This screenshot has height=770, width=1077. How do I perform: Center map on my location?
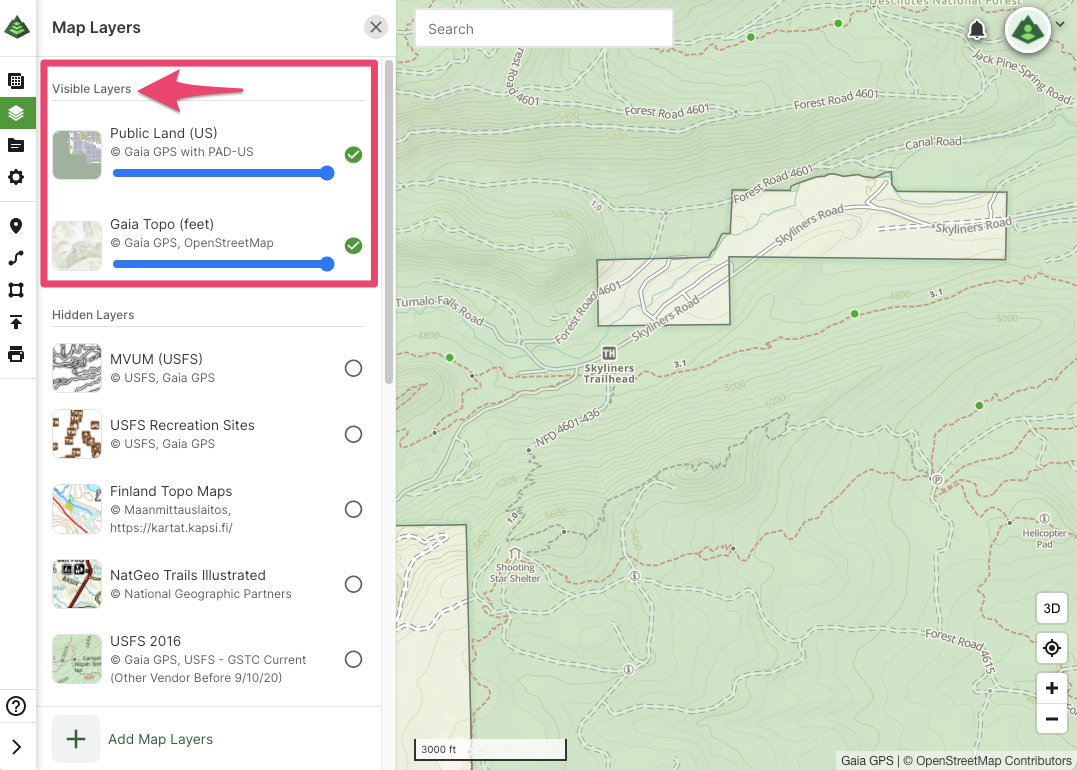(x=1051, y=648)
